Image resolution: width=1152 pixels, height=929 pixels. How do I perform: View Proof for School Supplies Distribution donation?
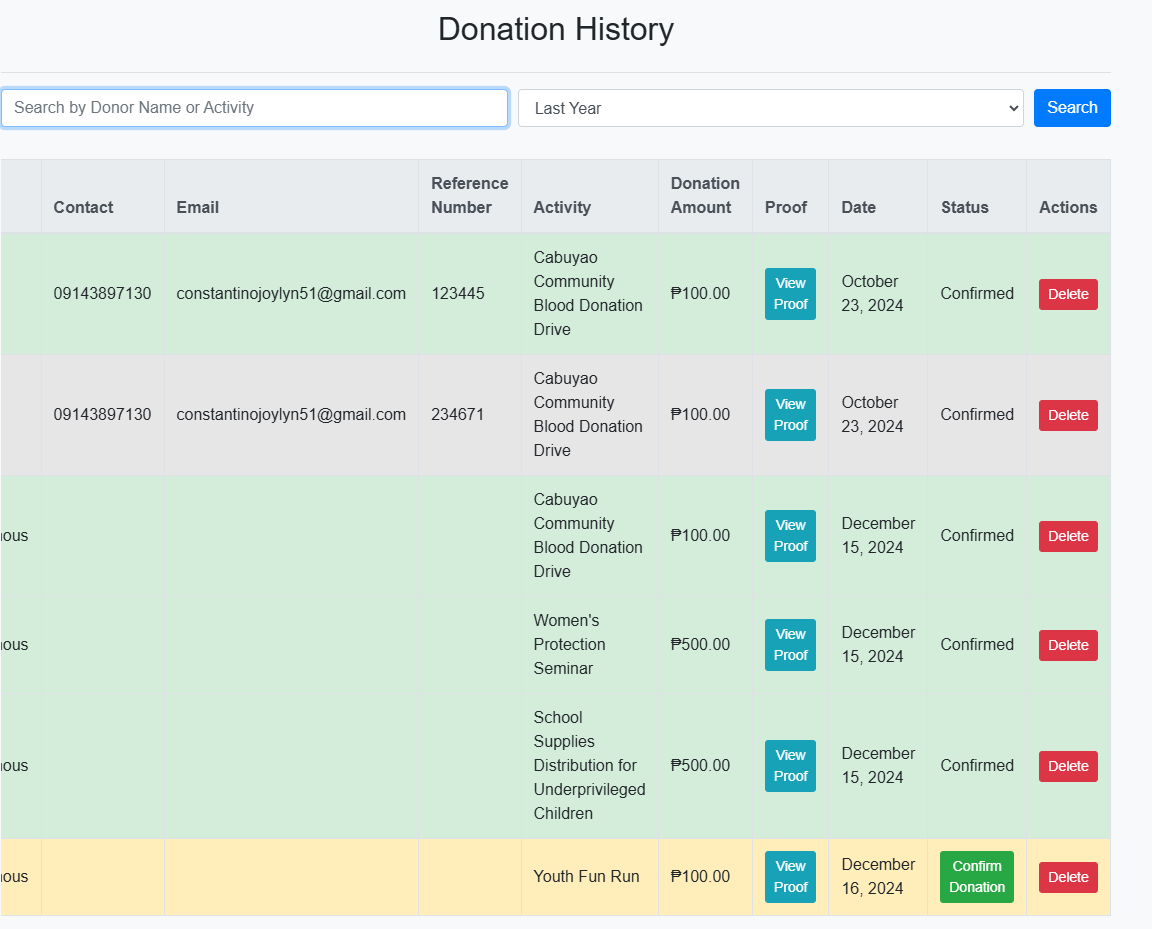[791, 766]
